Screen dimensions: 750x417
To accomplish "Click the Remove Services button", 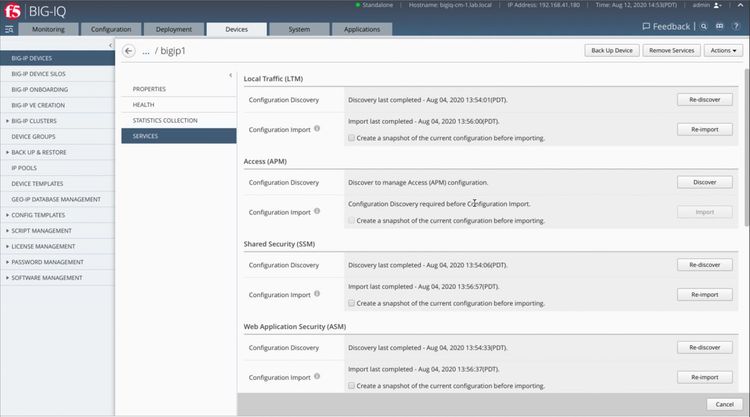I will coord(672,50).
